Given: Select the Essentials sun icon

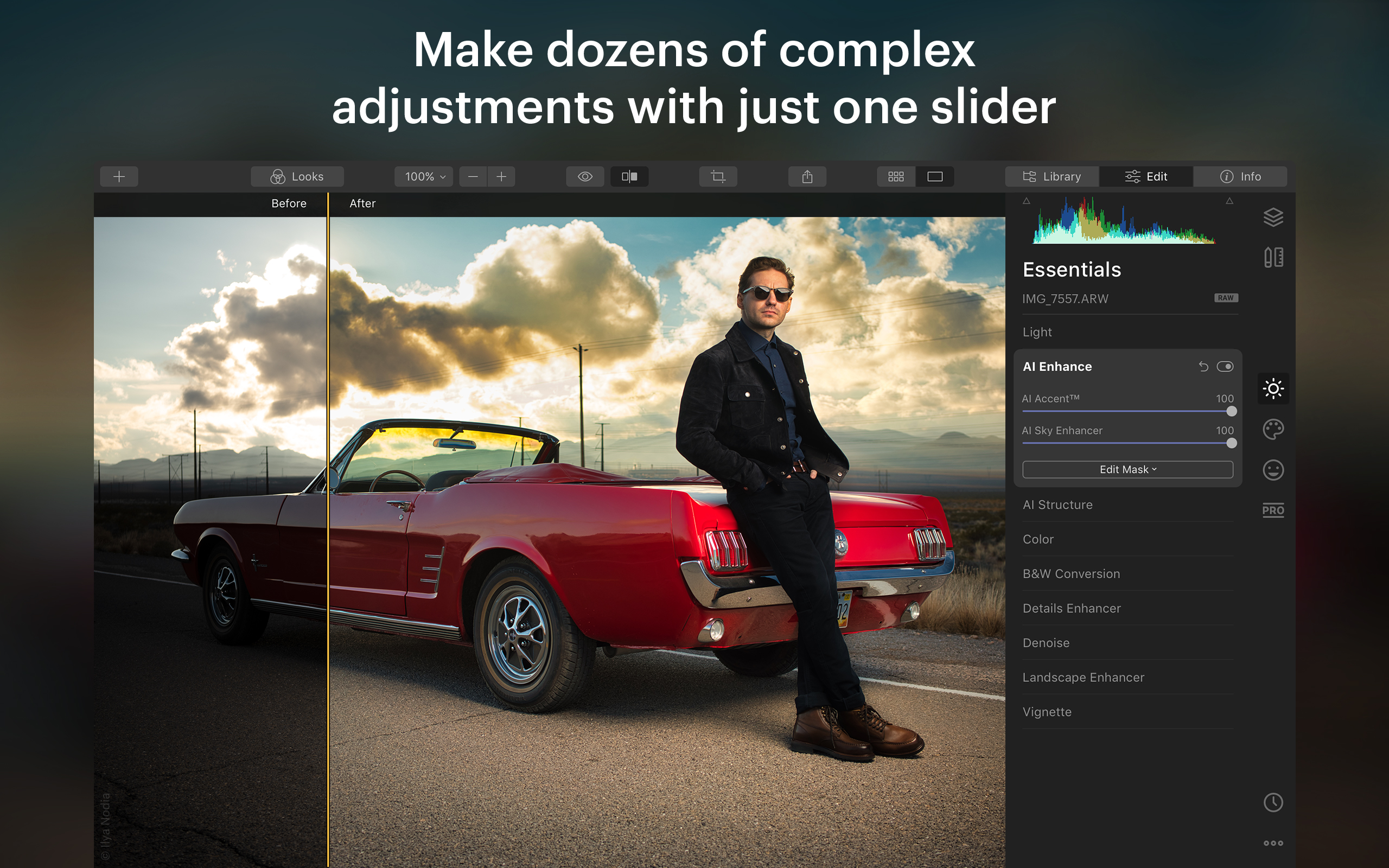Looking at the screenshot, I should pos(1272,388).
